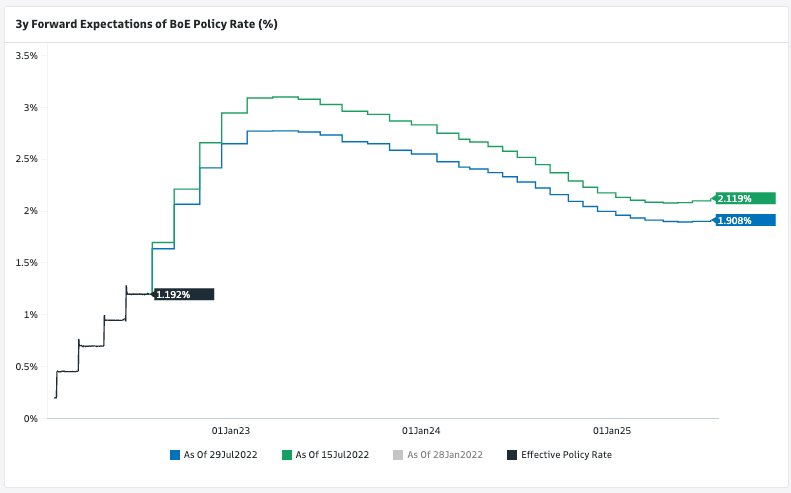Click the 0.5% y-axis label

click(x=27, y=366)
